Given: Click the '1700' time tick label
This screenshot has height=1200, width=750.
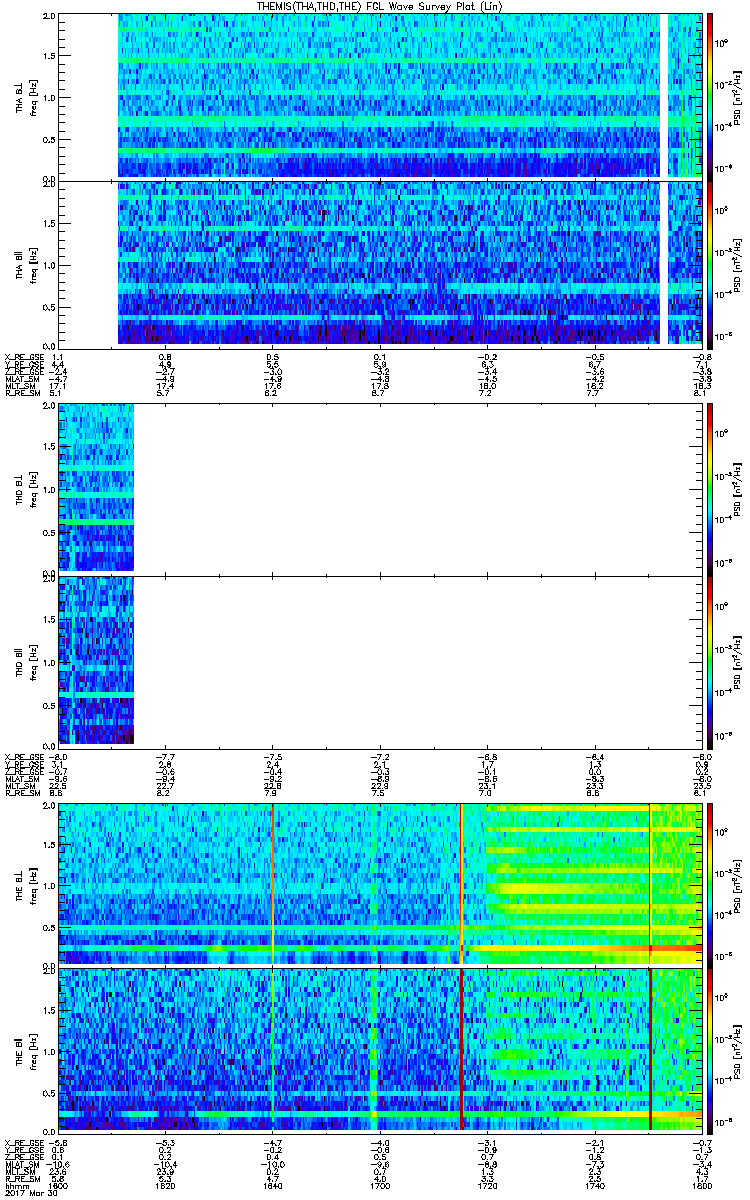Looking at the screenshot, I should coord(380,1184).
